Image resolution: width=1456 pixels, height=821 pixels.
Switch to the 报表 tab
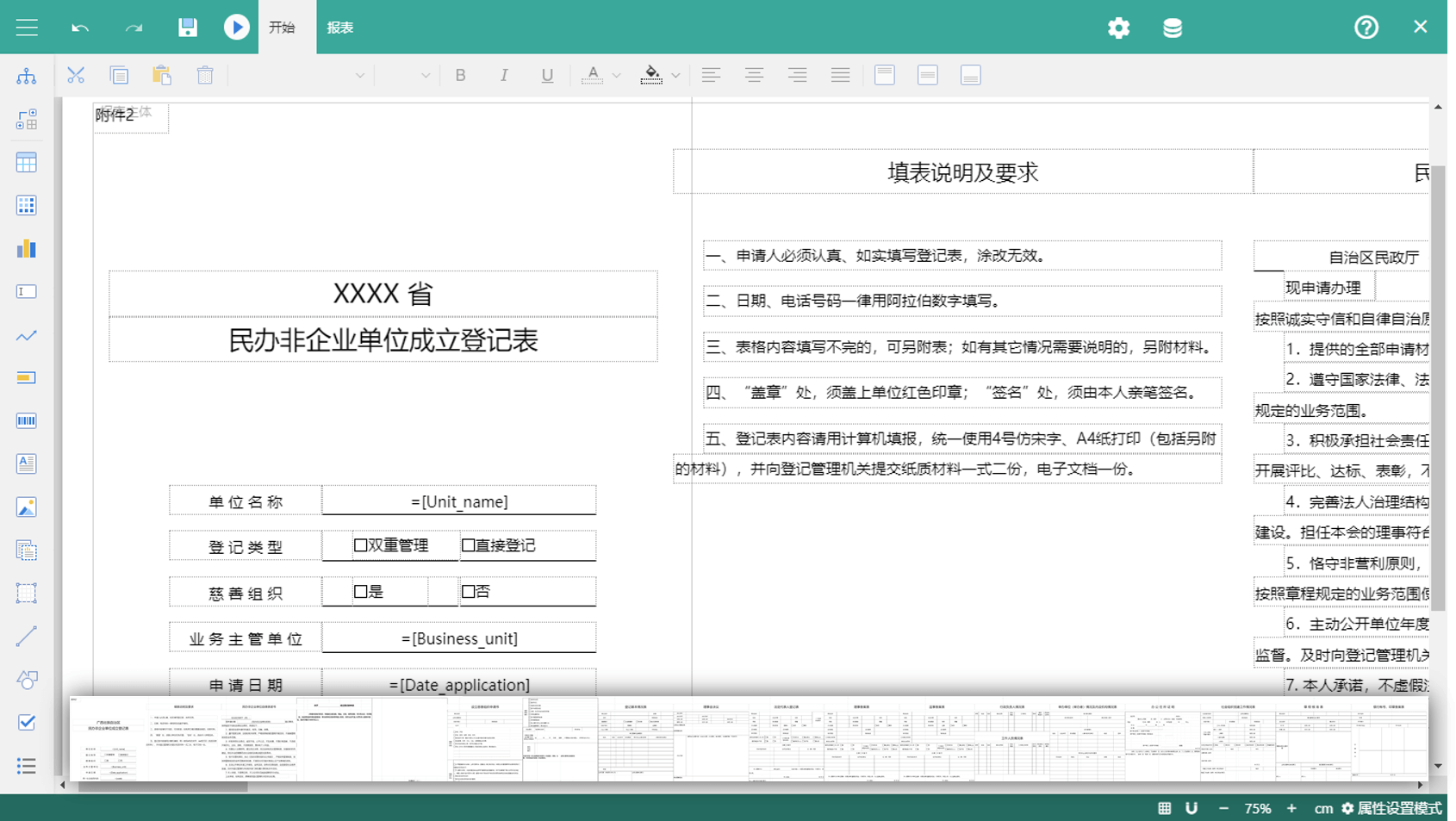(340, 28)
